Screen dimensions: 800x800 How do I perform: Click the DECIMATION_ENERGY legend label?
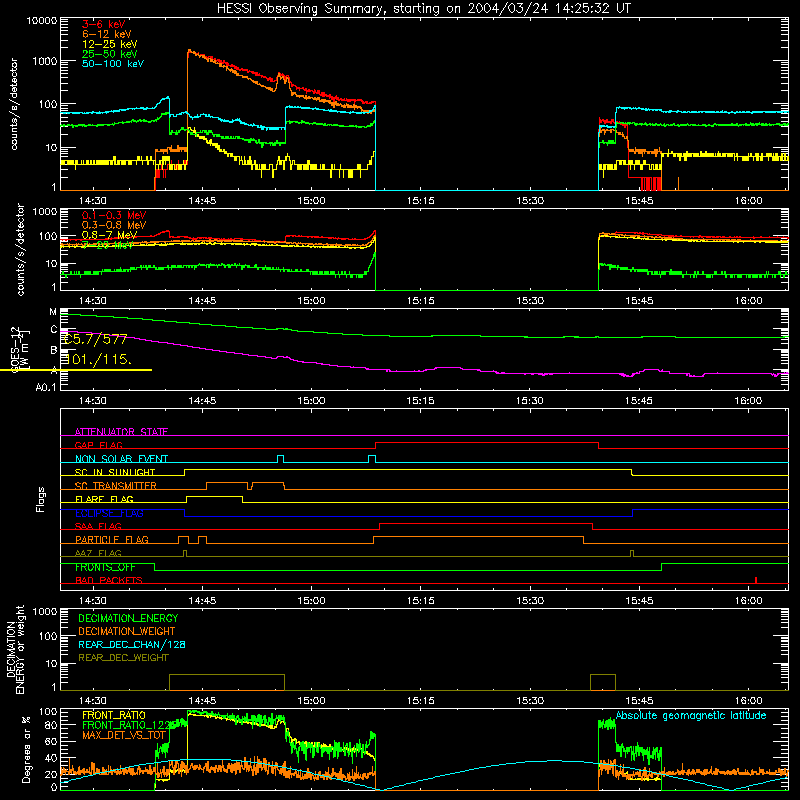[x=128, y=618]
